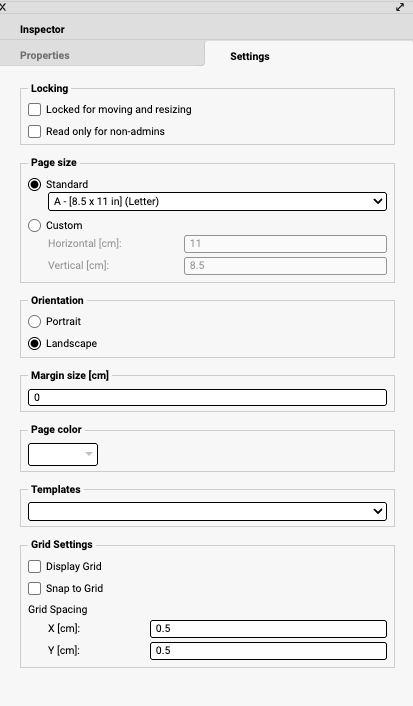Select the Settings tab
413x706 pixels.
250,56
